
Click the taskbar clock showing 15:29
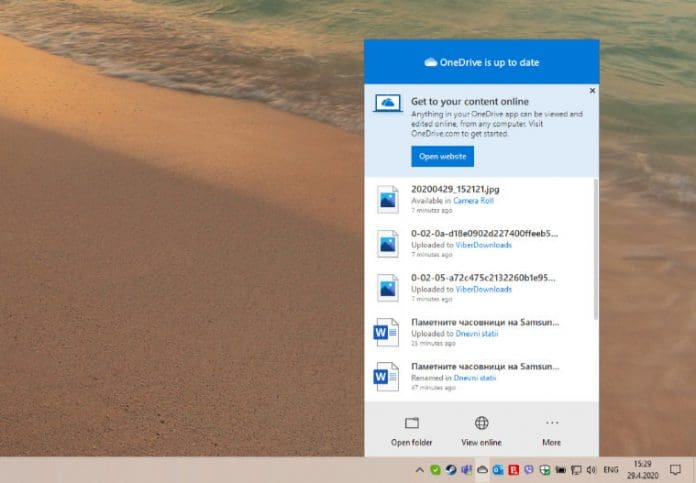pos(642,470)
